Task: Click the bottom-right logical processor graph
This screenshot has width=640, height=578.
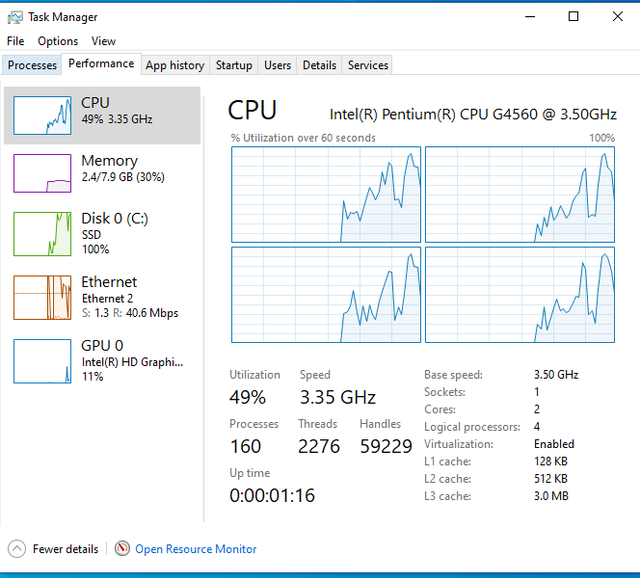Action: pos(519,295)
